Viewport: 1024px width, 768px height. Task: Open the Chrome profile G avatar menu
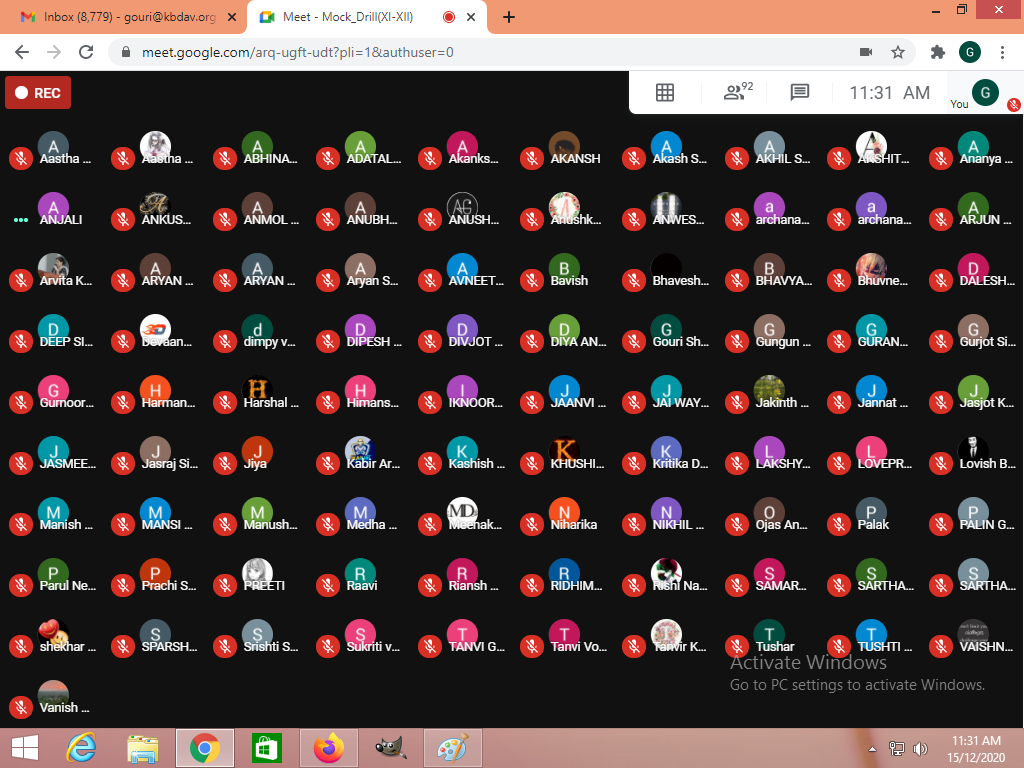(969, 52)
